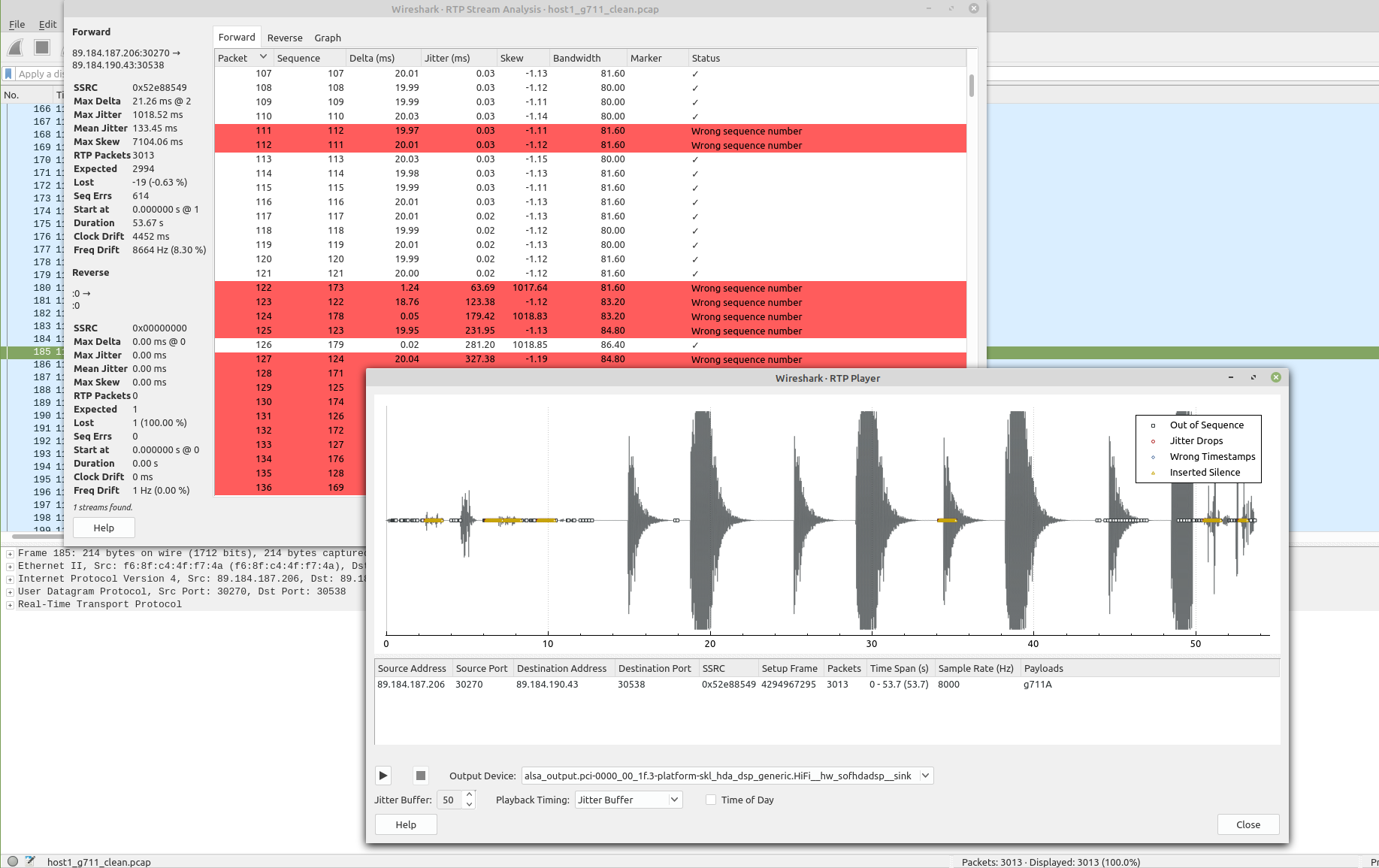Click the capture file properties pencil icon

pyautogui.click(x=30, y=861)
